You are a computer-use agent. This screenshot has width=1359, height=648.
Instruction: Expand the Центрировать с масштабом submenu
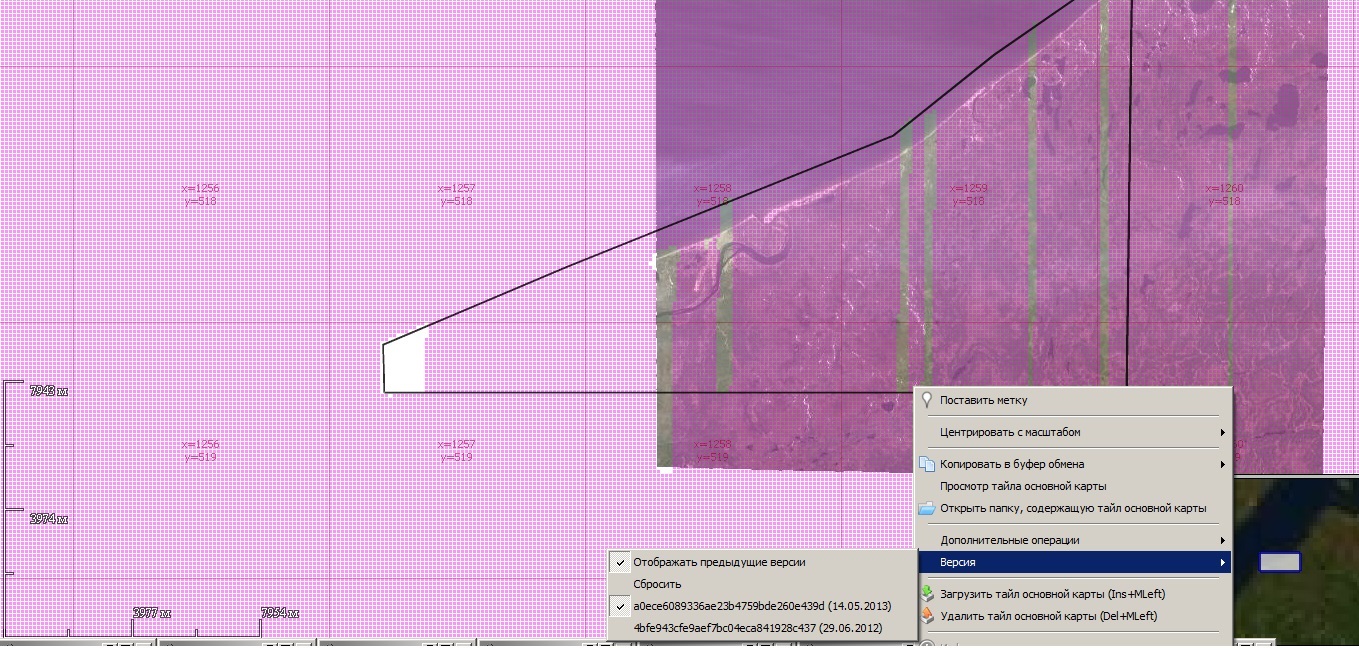tap(1222, 432)
